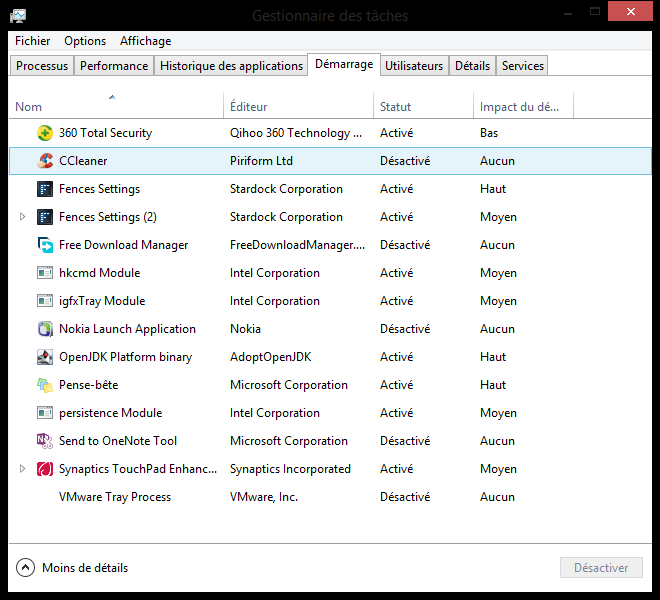Switch to the Processus tab
Screen dimensions: 660x600
tap(42, 66)
